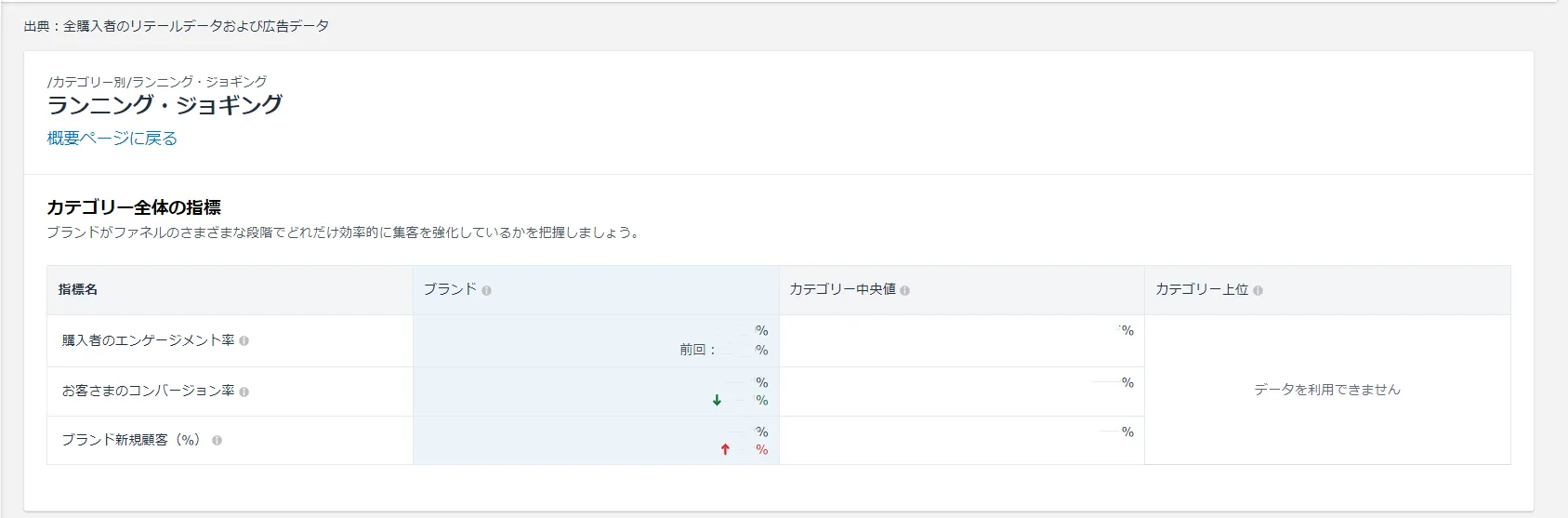Screen dimensions: 1568x518
Task: Click the info icon beside カテゴリー上位
Action: click(1258, 290)
